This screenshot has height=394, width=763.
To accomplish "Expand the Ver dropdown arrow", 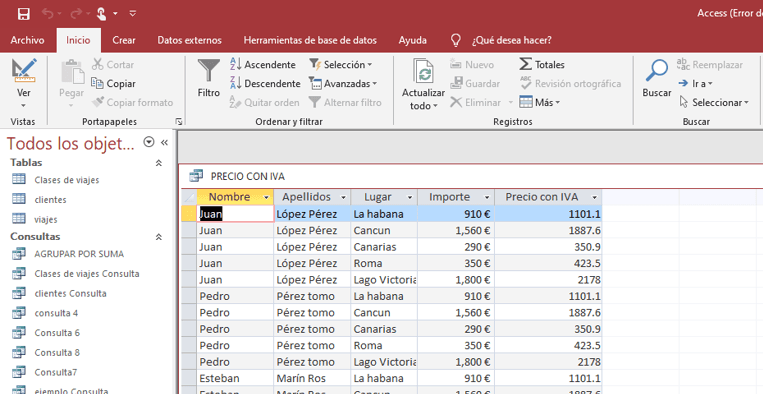I will pos(23,106).
